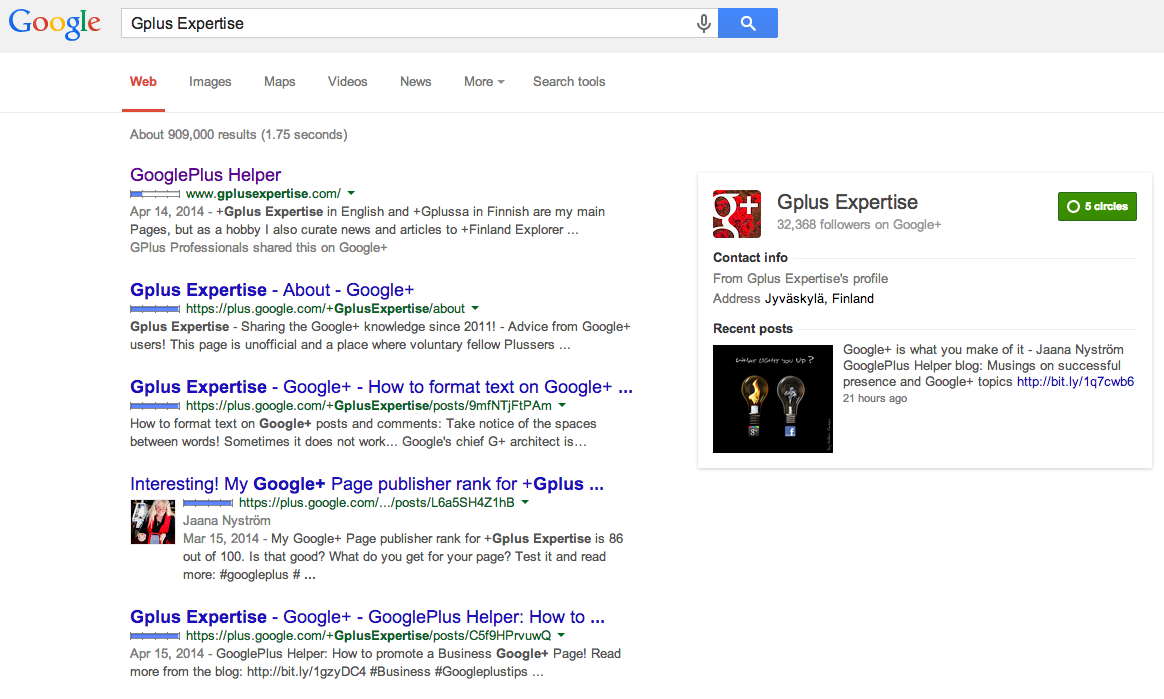Expand dropdown beside posts/L6a5SH4Z1hB URL
The image size is (1164, 699).
point(525,503)
